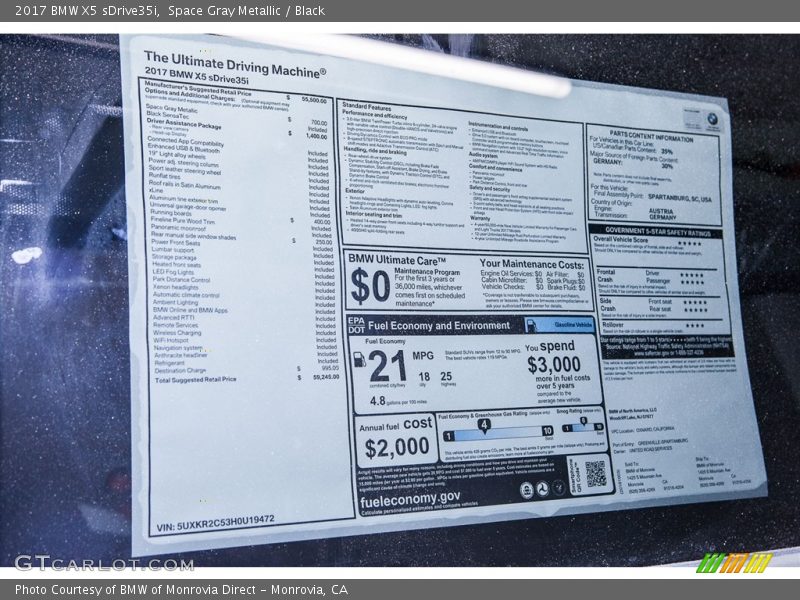Viewport: 800px width, 600px height.
Task: Click 'LED Fog Lights' option line
Action: (173, 272)
